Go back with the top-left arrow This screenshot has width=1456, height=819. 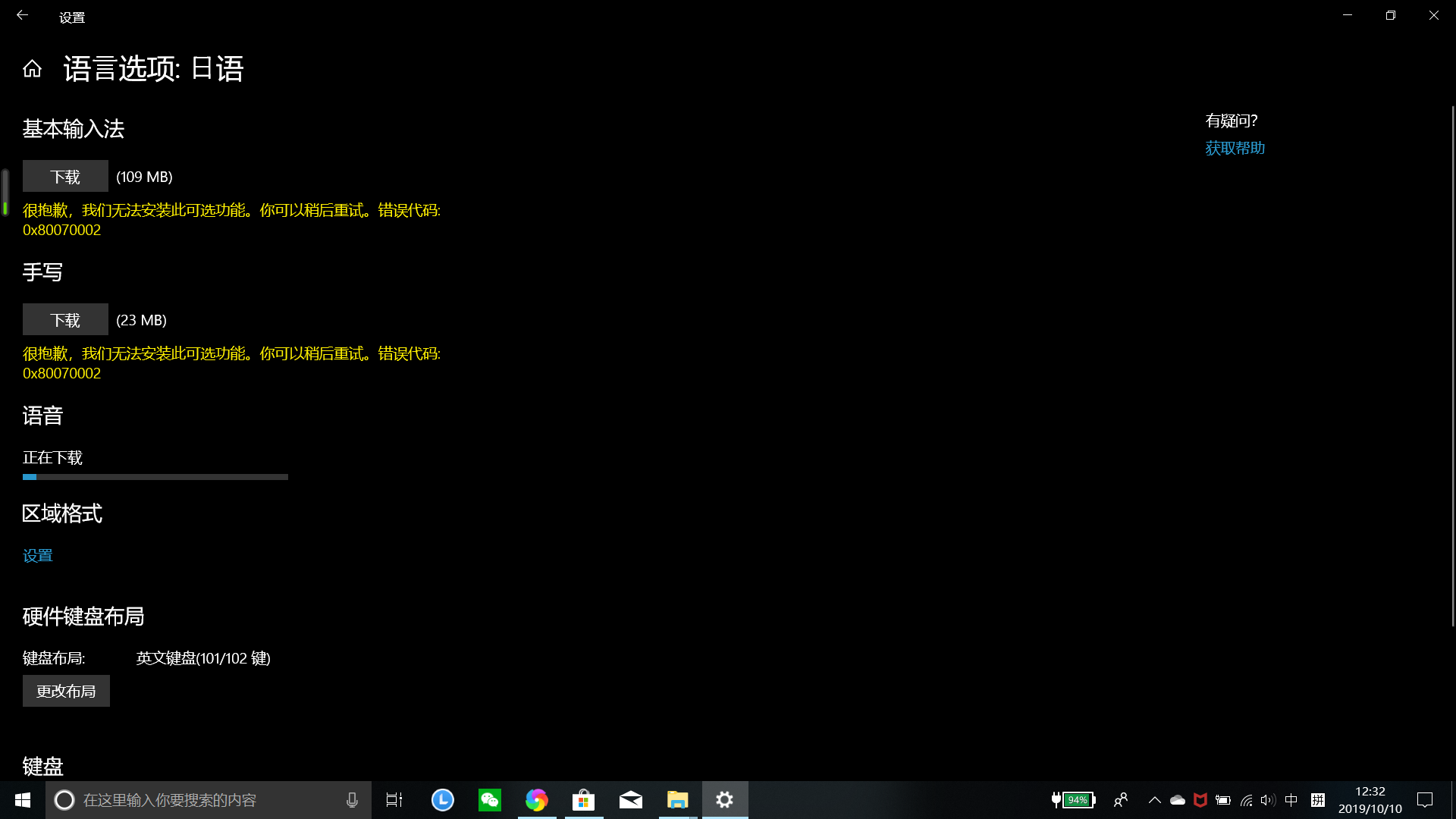pyautogui.click(x=22, y=15)
